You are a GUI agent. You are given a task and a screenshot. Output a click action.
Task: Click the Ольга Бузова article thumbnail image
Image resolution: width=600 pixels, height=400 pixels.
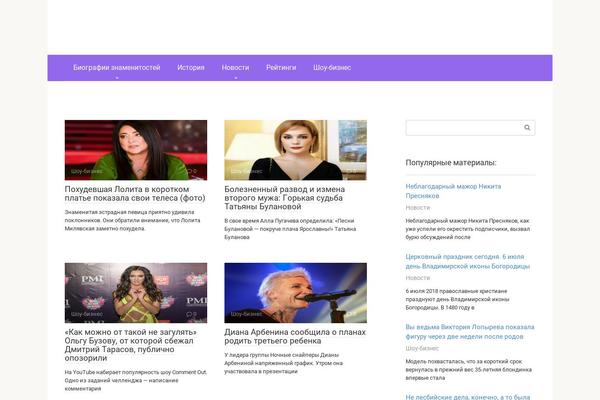click(x=136, y=293)
